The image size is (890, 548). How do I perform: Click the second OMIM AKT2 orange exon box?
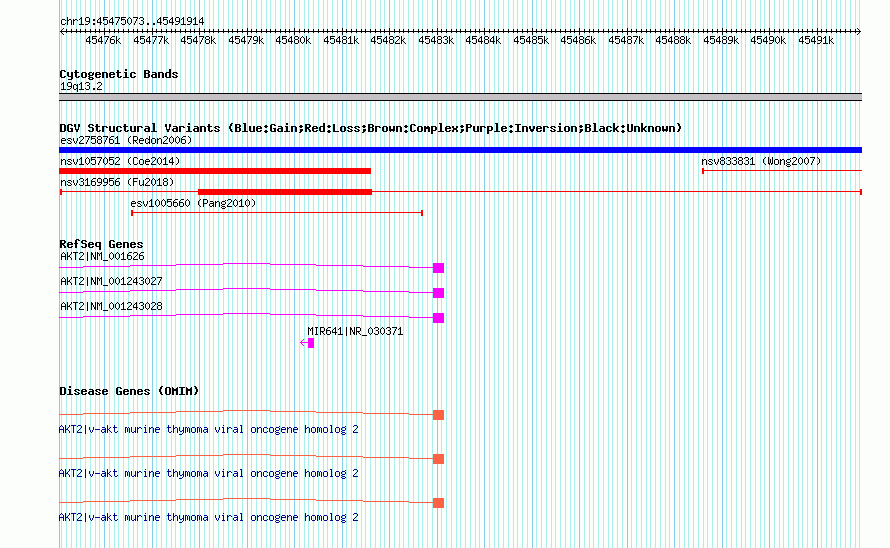tap(438, 459)
